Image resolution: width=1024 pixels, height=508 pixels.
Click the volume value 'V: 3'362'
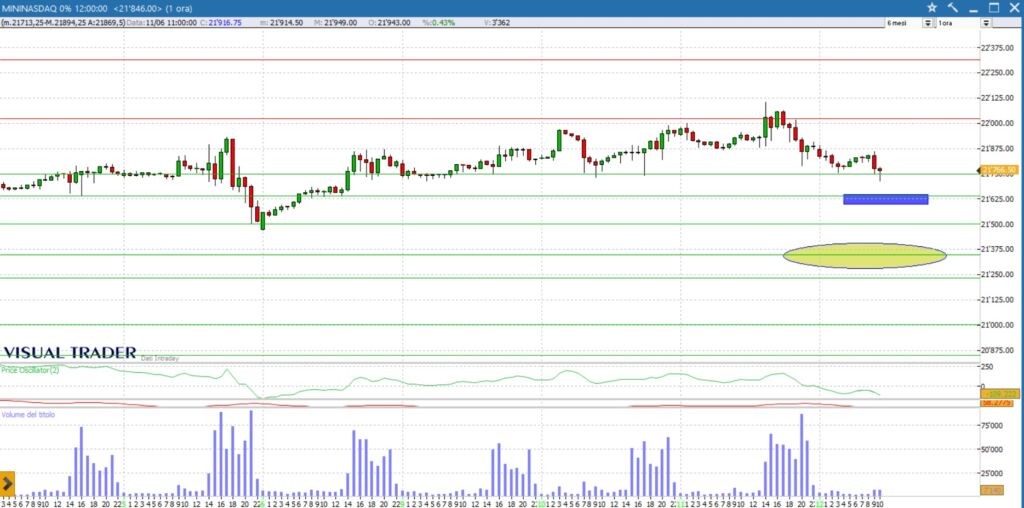[497, 22]
